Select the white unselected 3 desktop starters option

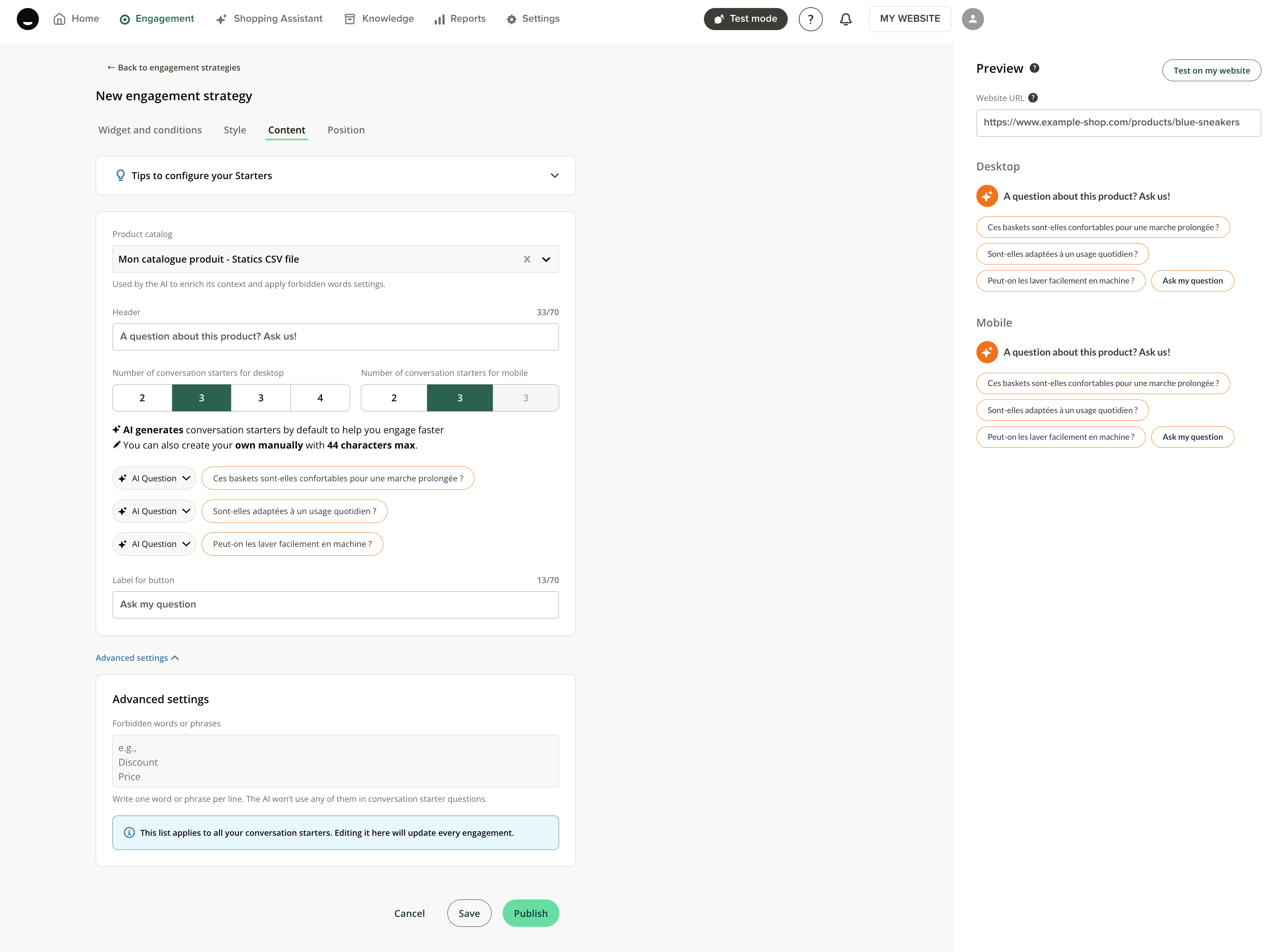pos(261,397)
